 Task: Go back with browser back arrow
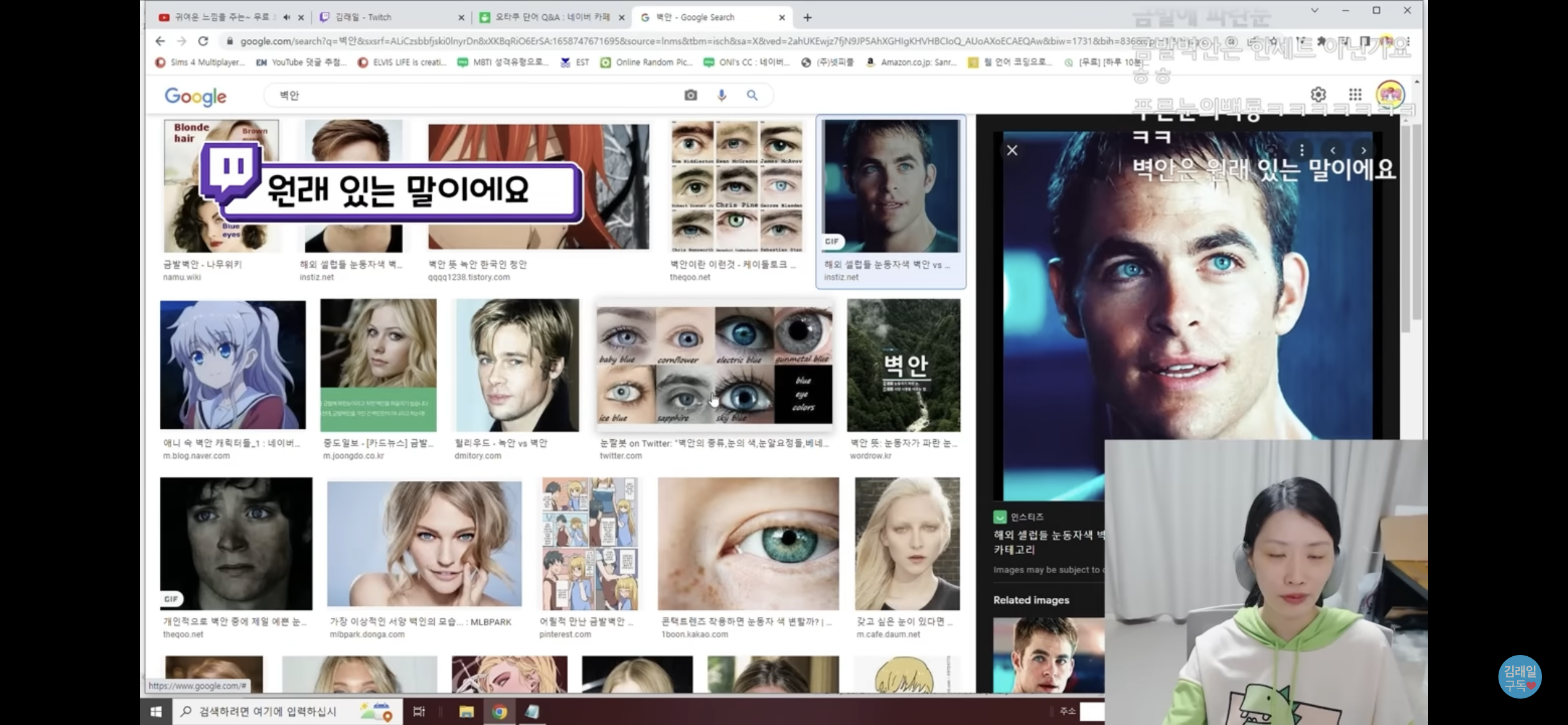point(160,42)
